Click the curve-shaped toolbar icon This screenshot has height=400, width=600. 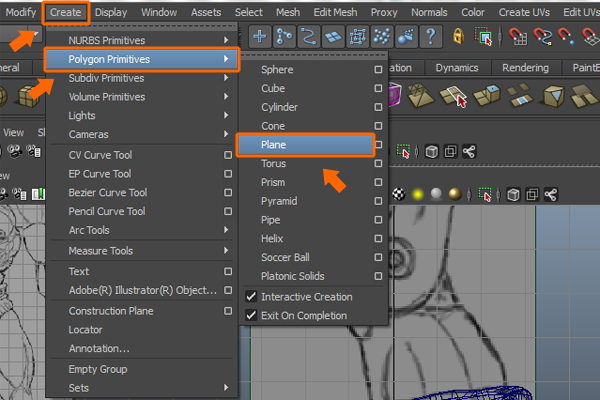[309, 37]
